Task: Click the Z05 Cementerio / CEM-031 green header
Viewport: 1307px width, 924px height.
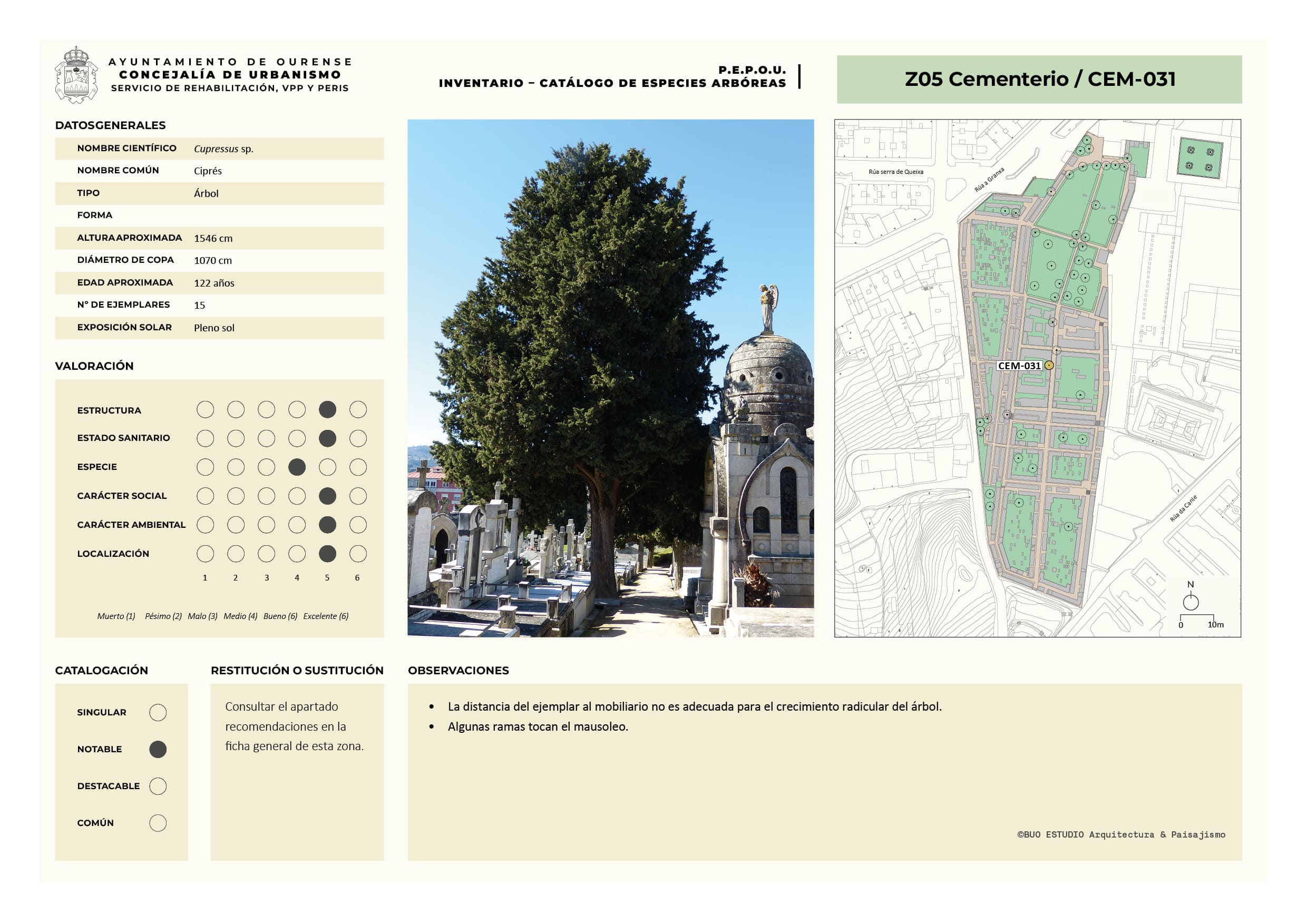Action: [x=1039, y=79]
